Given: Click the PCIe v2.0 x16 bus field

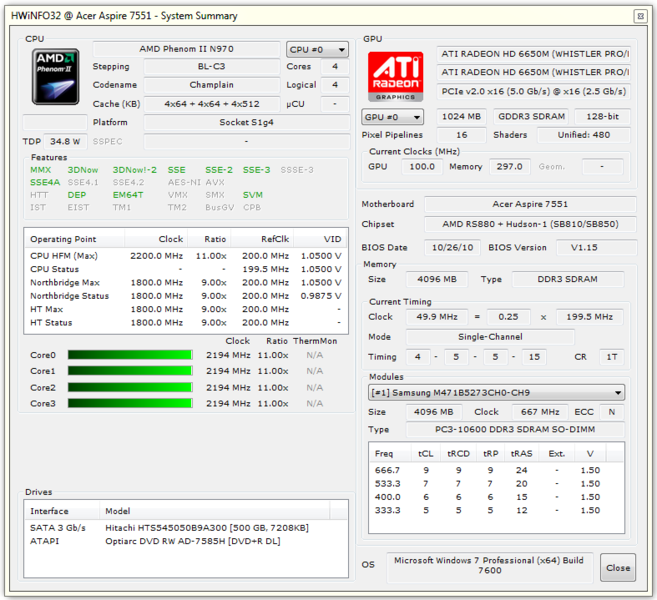Looking at the screenshot, I should click(533, 91).
